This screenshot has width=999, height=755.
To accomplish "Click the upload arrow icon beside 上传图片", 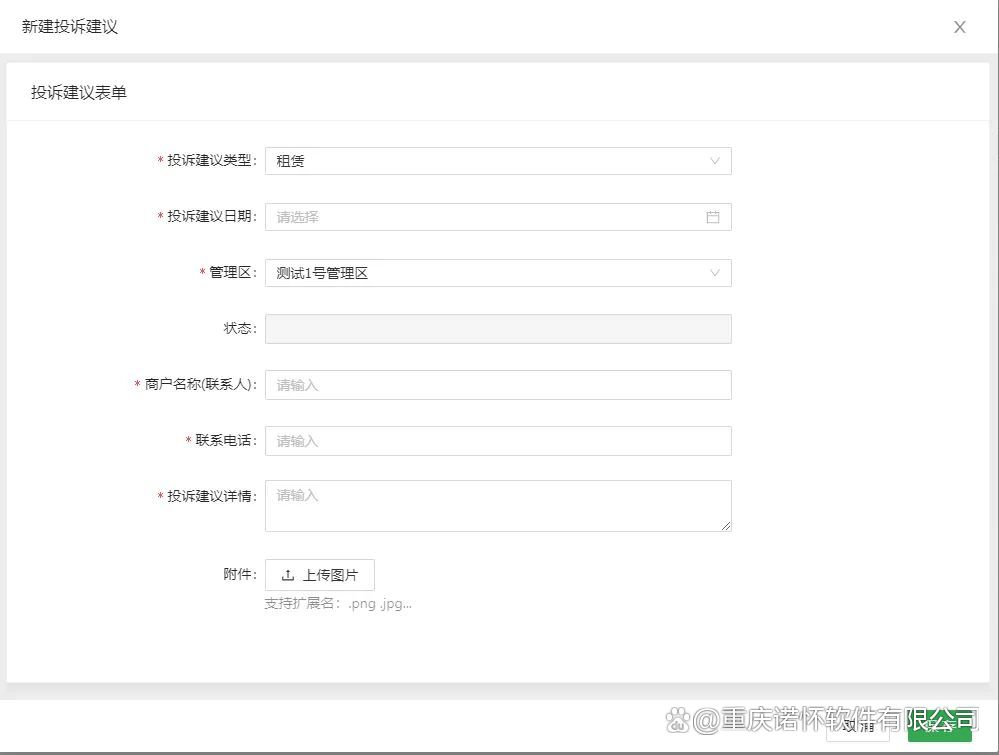I will point(288,575).
